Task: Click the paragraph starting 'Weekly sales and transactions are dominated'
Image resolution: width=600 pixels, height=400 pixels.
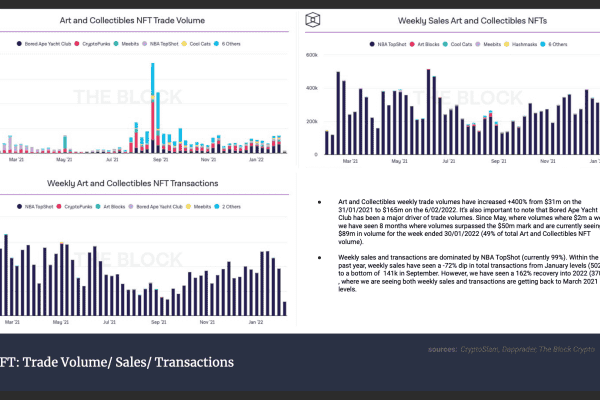Action: tap(469, 273)
